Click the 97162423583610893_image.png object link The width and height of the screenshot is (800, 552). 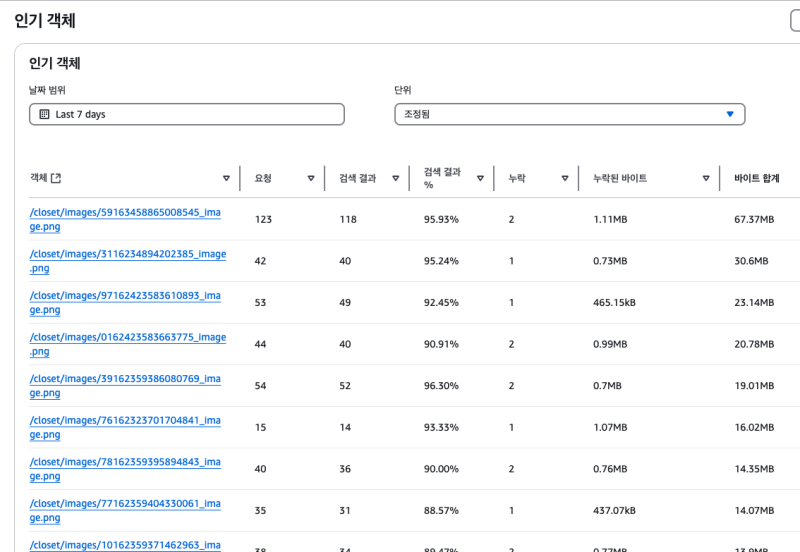click(125, 296)
